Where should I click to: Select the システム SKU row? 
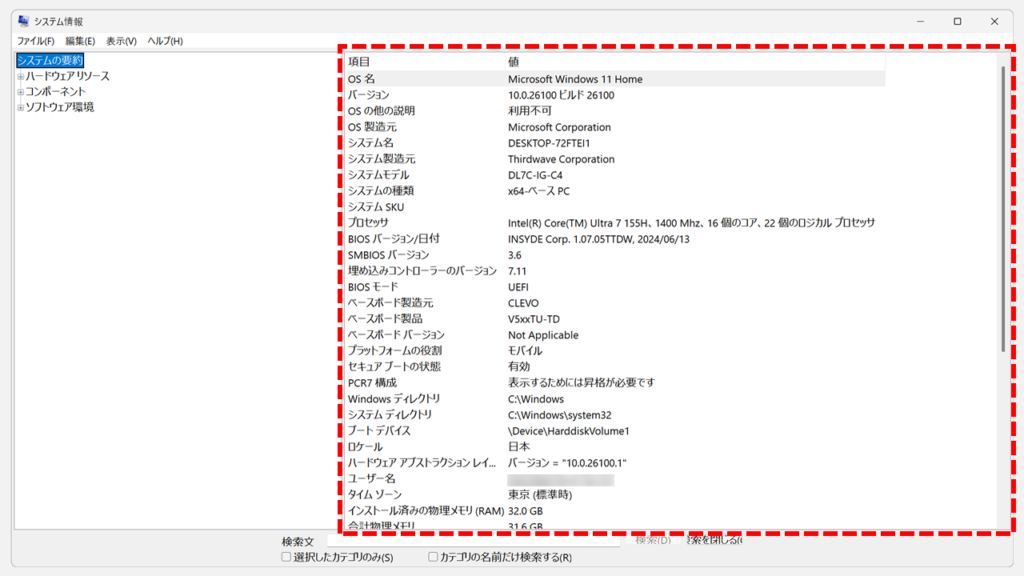pos(615,207)
